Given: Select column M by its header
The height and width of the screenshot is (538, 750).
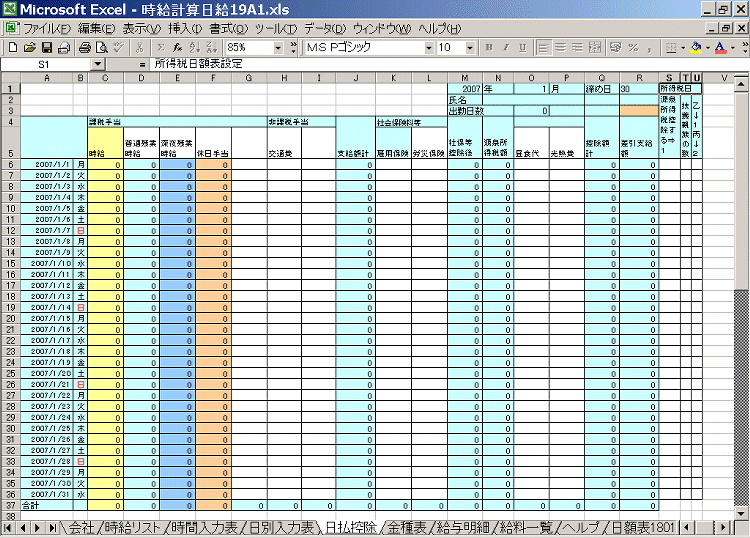Looking at the screenshot, I should pos(464,78).
